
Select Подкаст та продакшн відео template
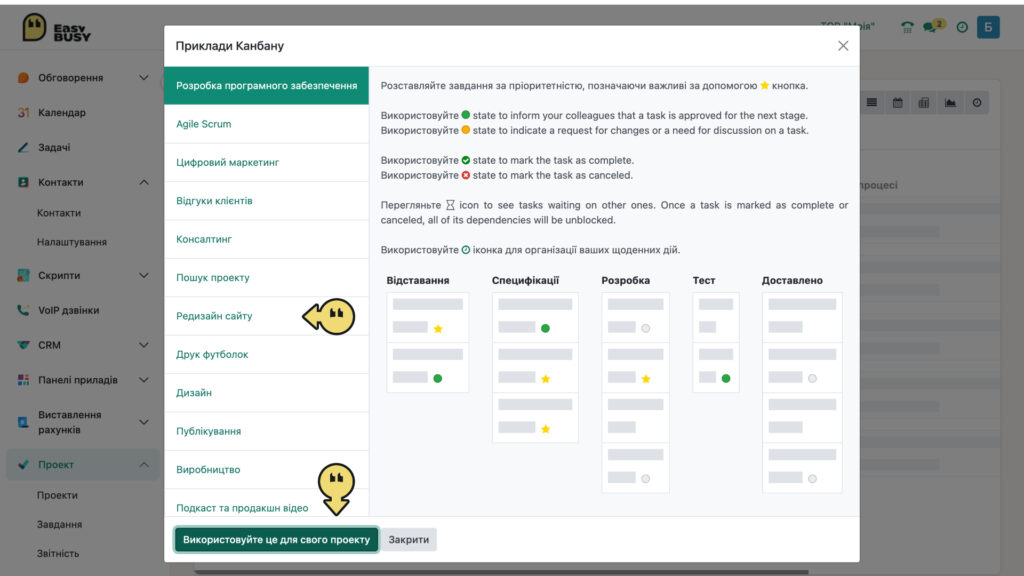266,504
